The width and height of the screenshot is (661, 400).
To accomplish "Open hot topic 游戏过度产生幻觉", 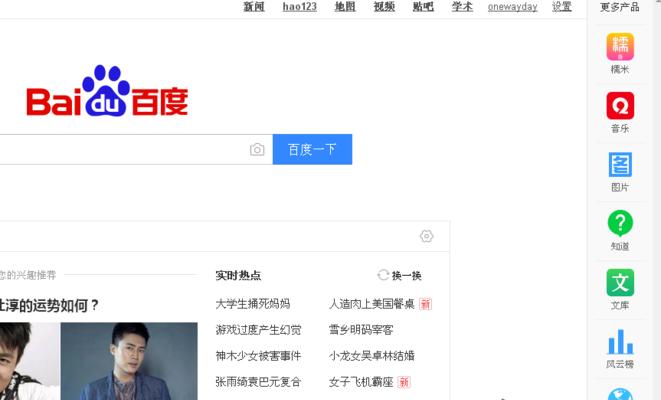I will point(258,330).
